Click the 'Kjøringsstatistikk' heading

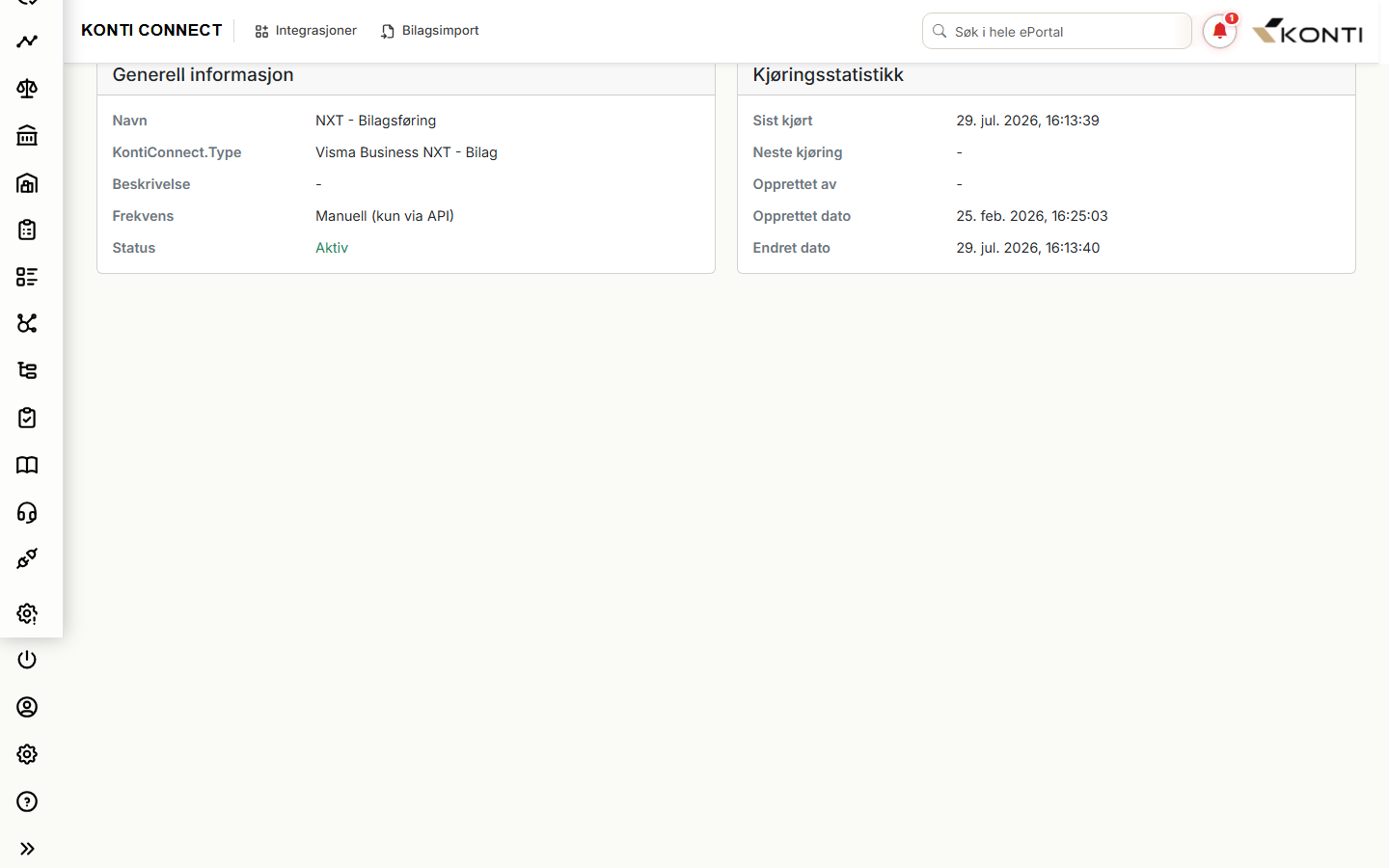pos(829,75)
